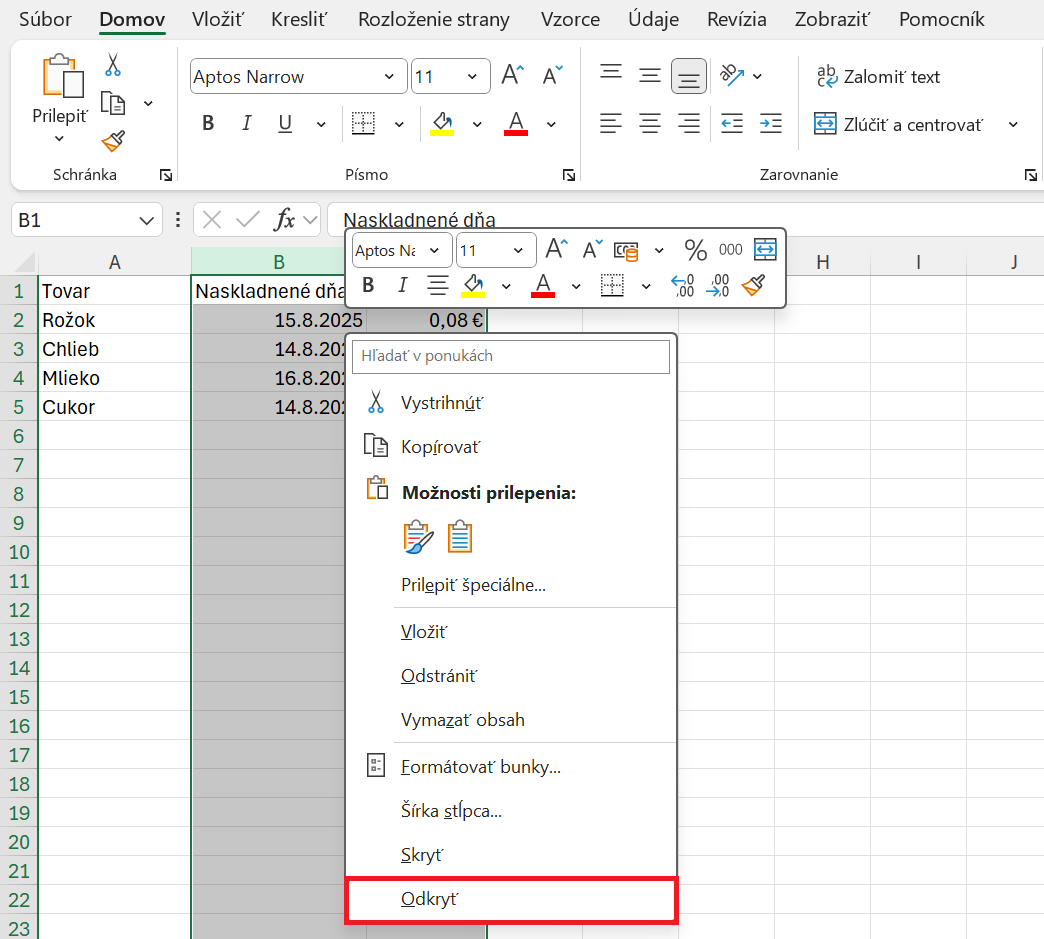Image resolution: width=1044 pixels, height=939 pixels.
Task: Click percent style in mini toolbar
Action: point(695,250)
